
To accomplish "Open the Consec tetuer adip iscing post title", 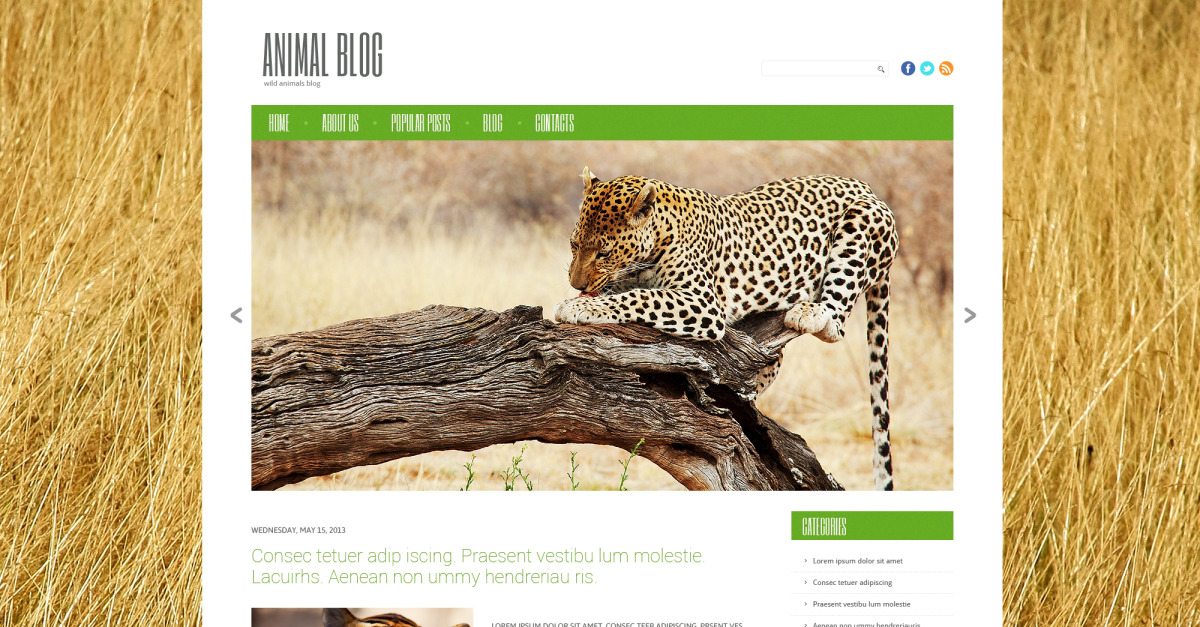I will (x=478, y=566).
